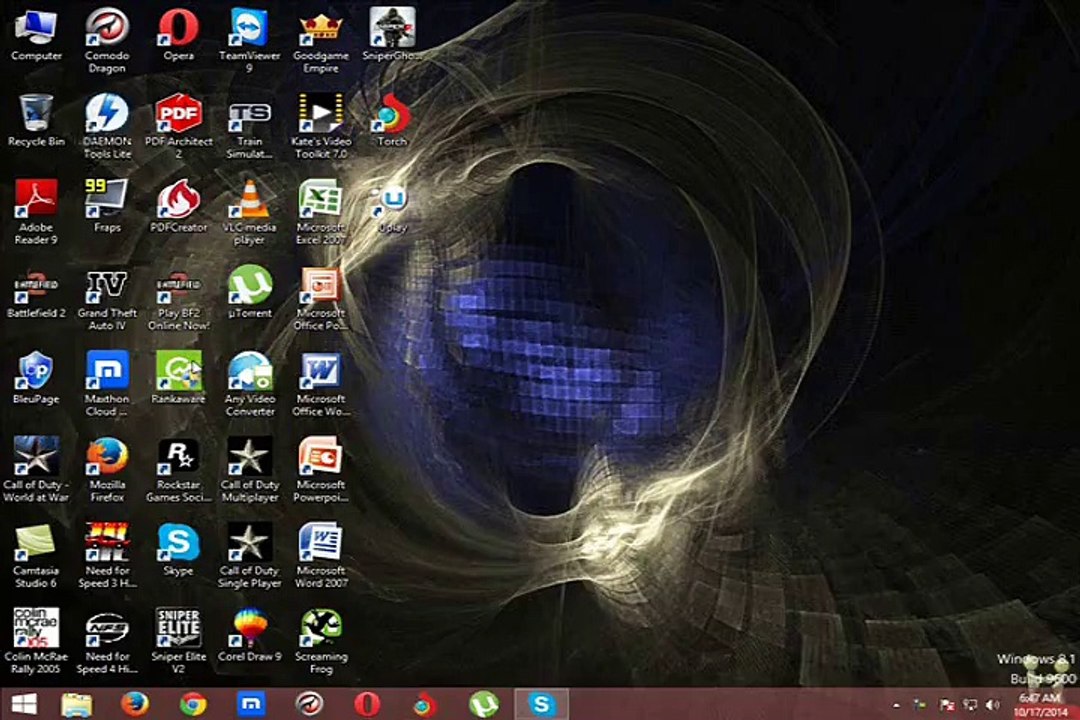1080x720 pixels.
Task: Select the PDF Architect 2 icon
Action: tap(178, 127)
